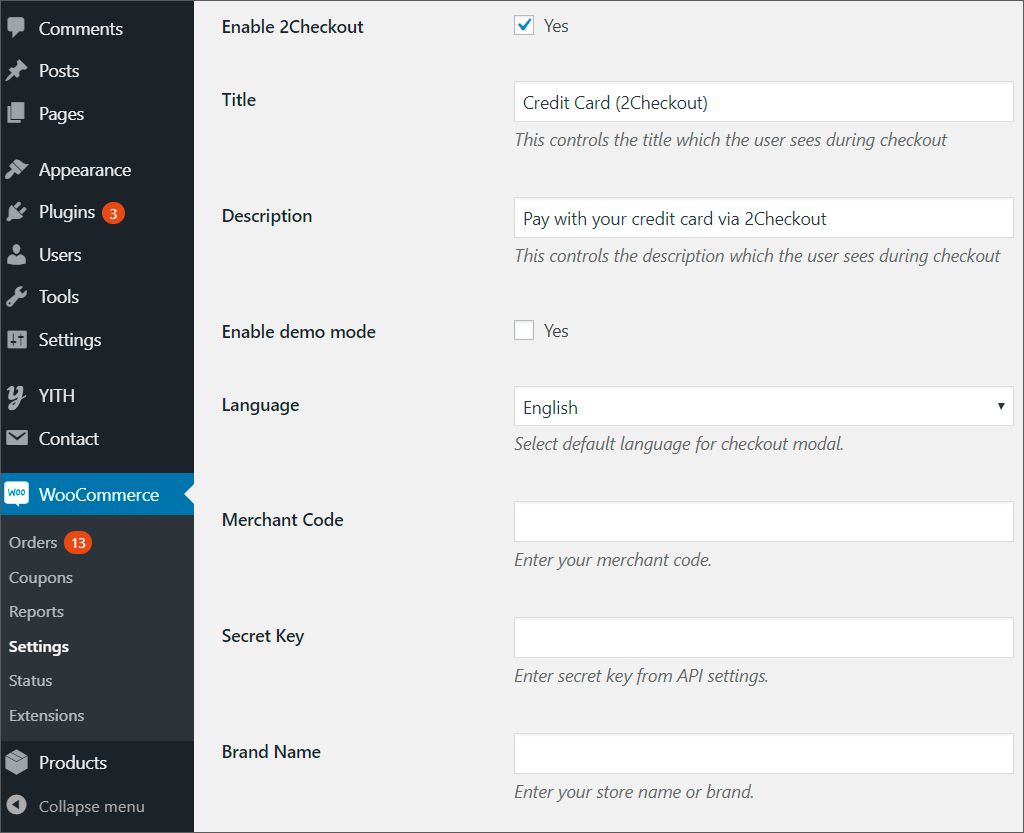
Task: Open the WooCommerce Orders submenu item
Action: (x=33, y=542)
